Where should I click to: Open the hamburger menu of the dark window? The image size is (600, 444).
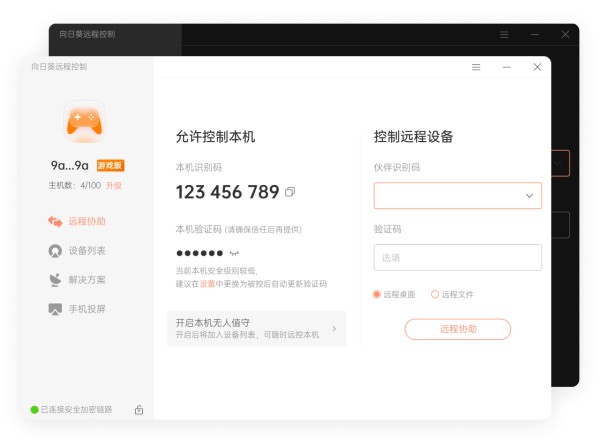pyautogui.click(x=504, y=35)
